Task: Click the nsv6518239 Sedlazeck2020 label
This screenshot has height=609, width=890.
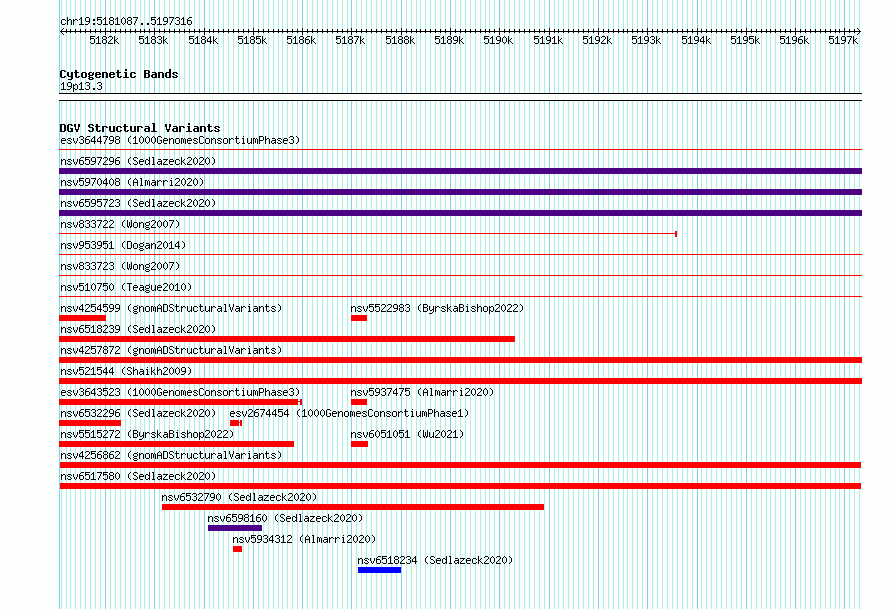Action: (138, 329)
